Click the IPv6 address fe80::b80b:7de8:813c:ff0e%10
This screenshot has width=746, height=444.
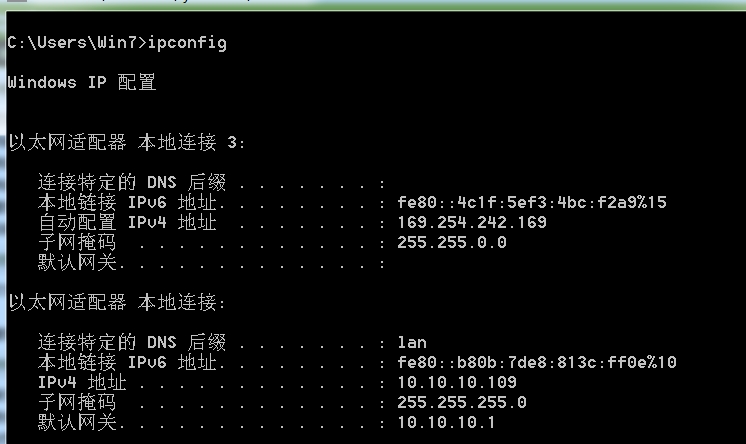tap(536, 362)
